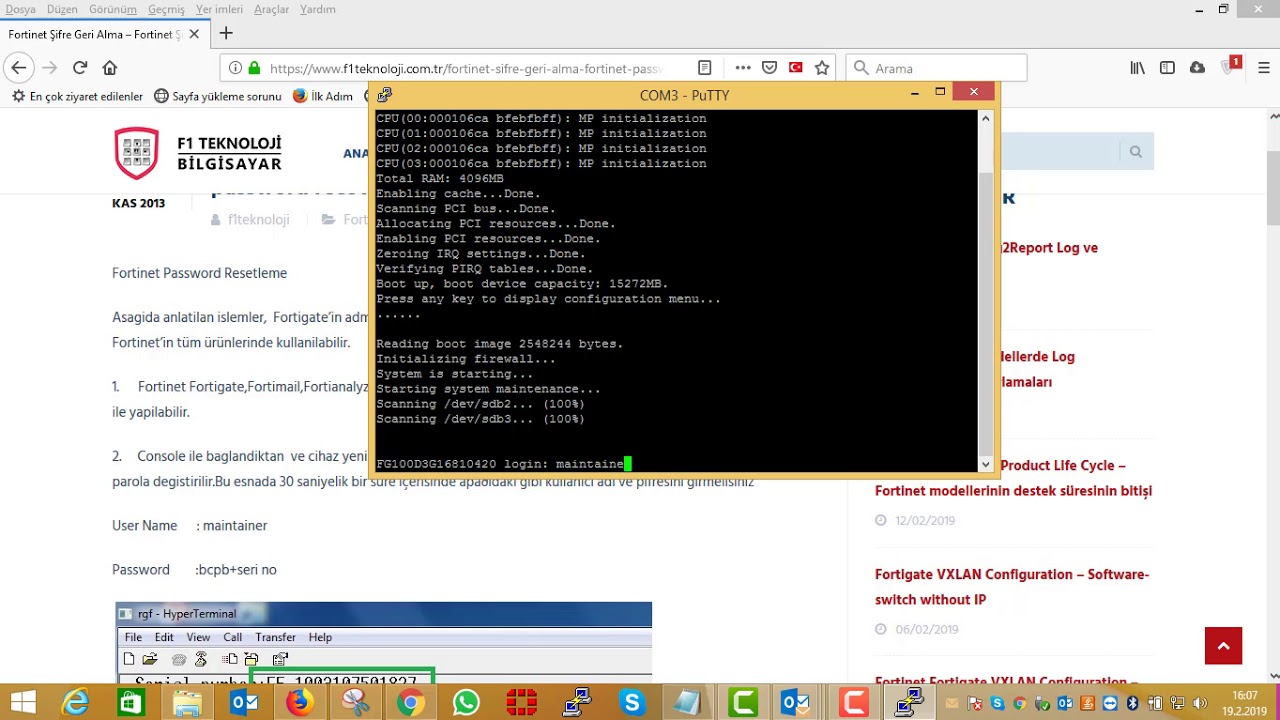Viewport: 1280px width, 720px height.
Task: Click the volume icon in the system tray
Action: pos(1201,704)
